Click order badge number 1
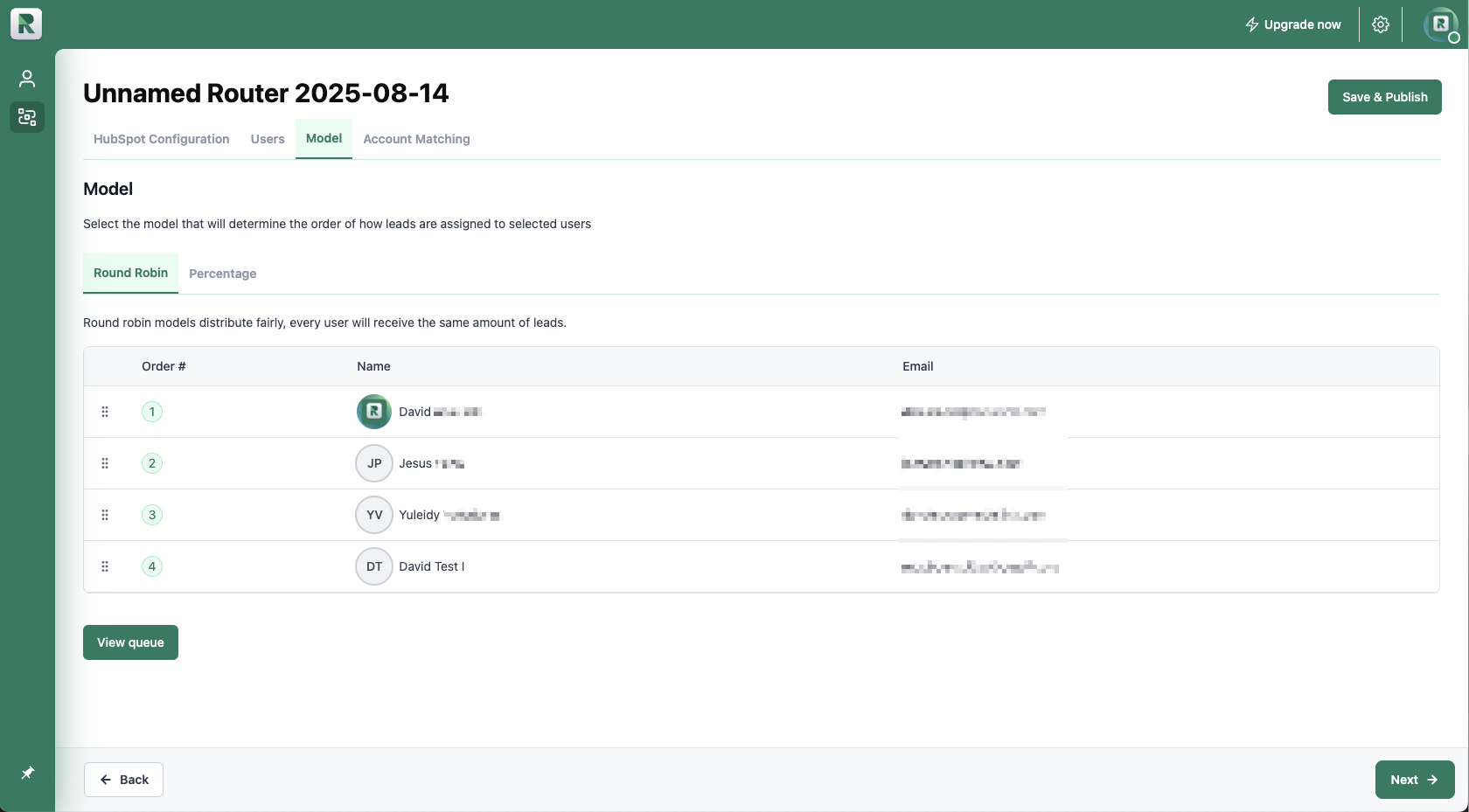The image size is (1469, 812). point(152,412)
